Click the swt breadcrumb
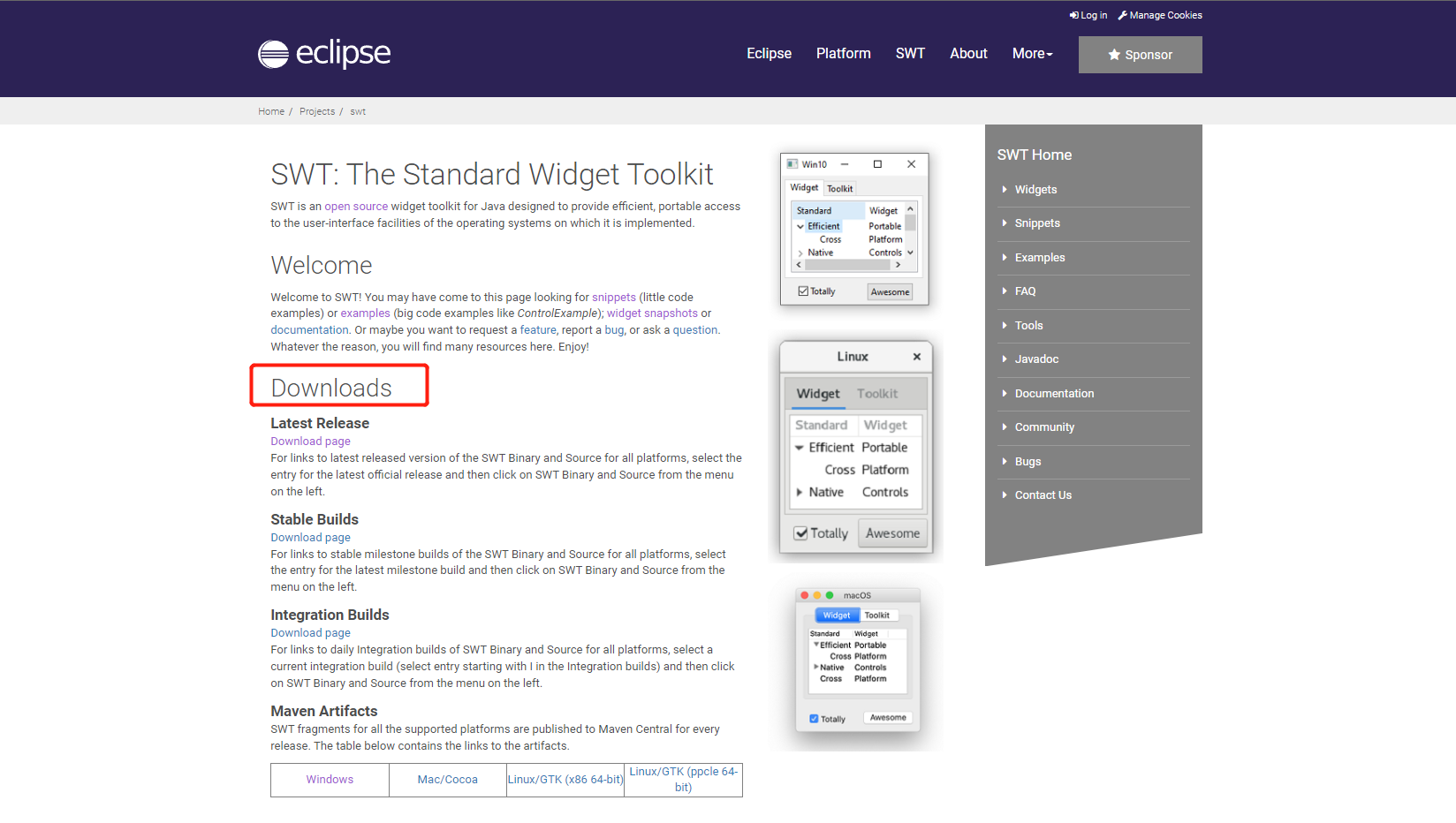 (x=358, y=111)
